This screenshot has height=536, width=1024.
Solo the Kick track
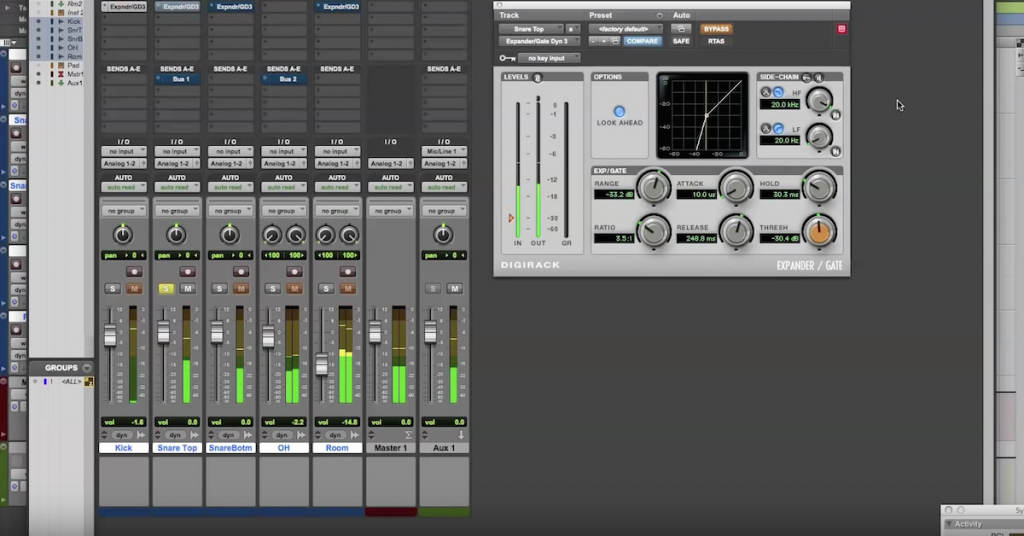pos(112,289)
